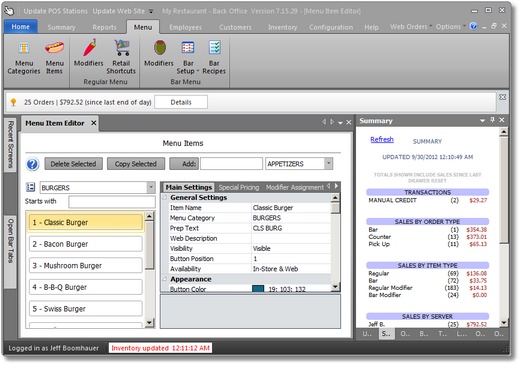520x365 pixels.
Task: Pin the Summary panel
Action: coord(492,120)
